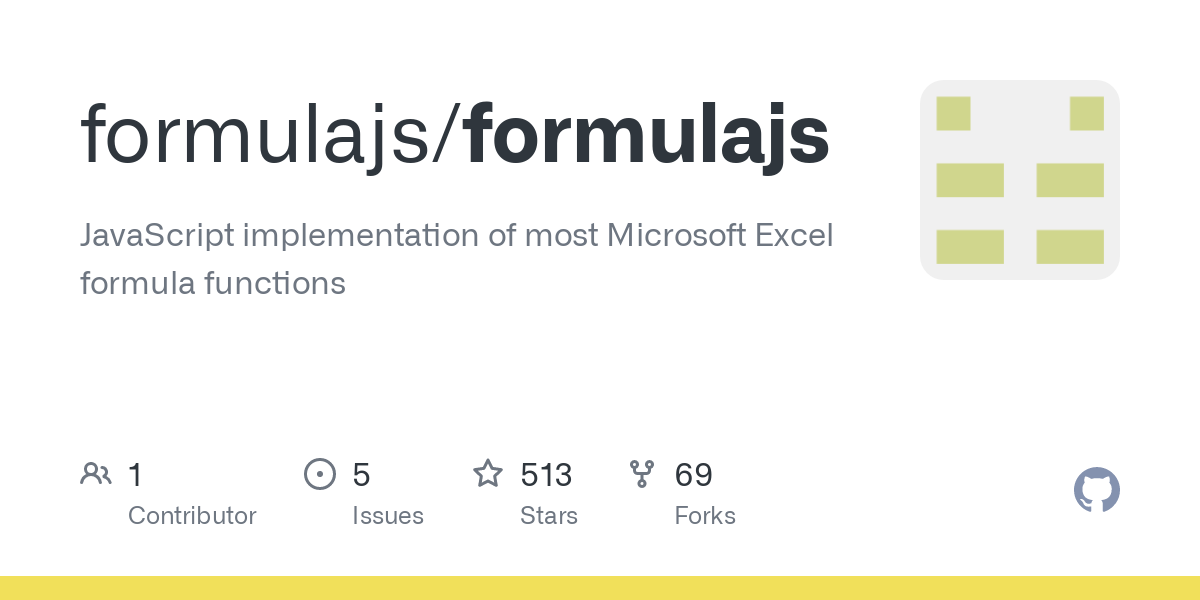Click the 'Forks' label
Viewport: 1200px width, 600px height.
(705, 516)
